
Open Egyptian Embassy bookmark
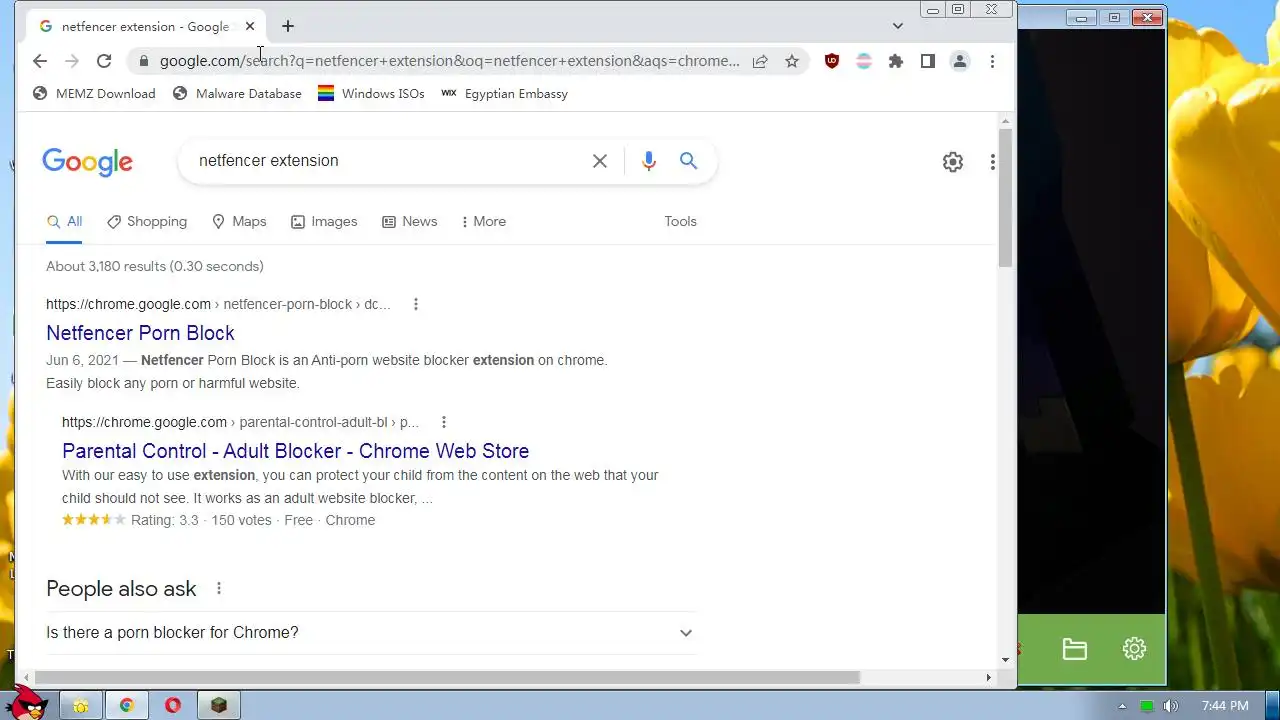[x=505, y=93]
